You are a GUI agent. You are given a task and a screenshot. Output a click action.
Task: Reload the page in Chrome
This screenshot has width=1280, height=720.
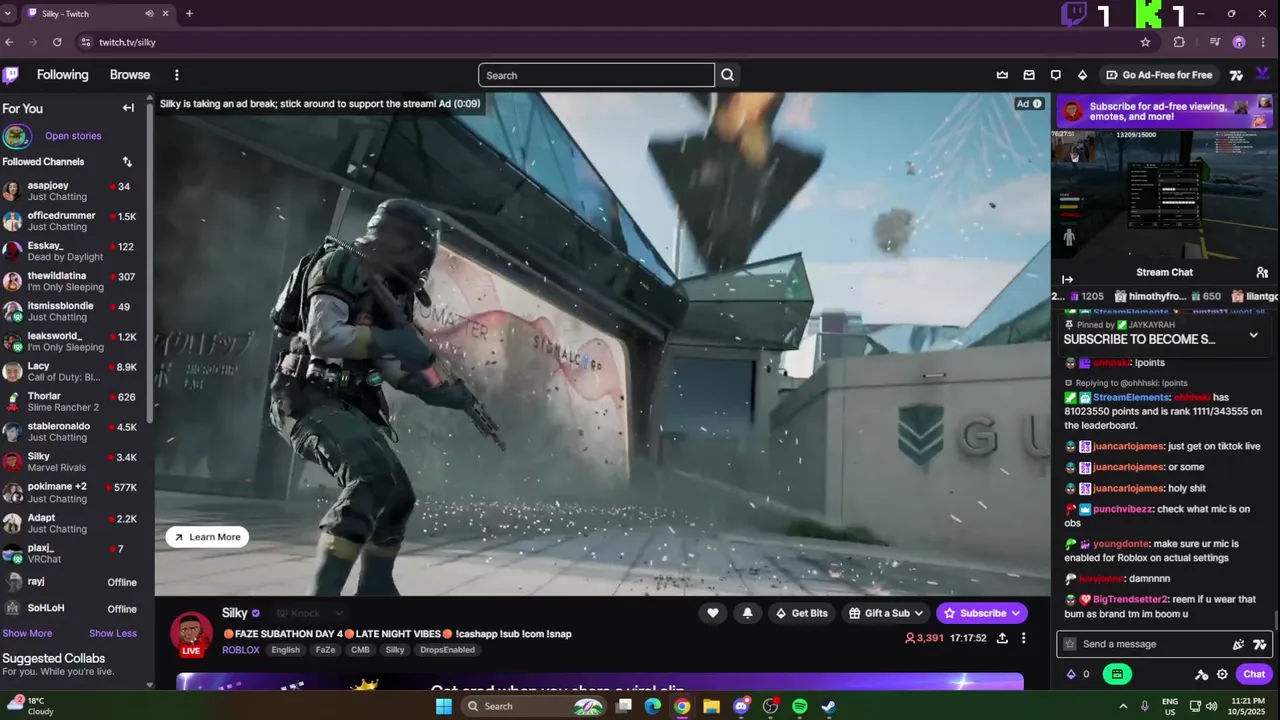coord(57,42)
